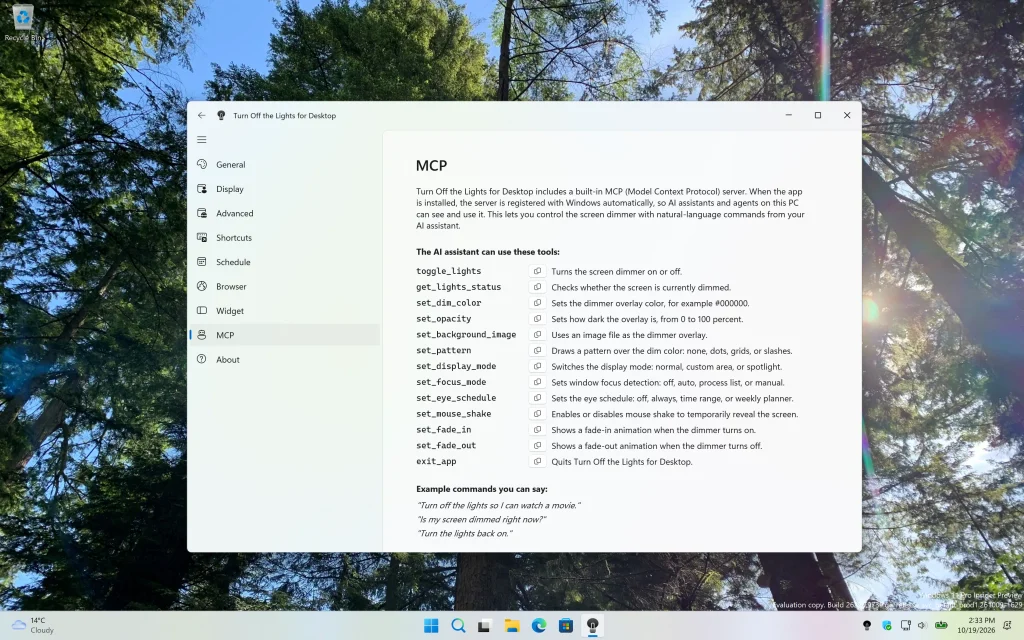Image resolution: width=1024 pixels, height=640 pixels.
Task: Open File Explorer from the taskbar
Action: [511, 626]
